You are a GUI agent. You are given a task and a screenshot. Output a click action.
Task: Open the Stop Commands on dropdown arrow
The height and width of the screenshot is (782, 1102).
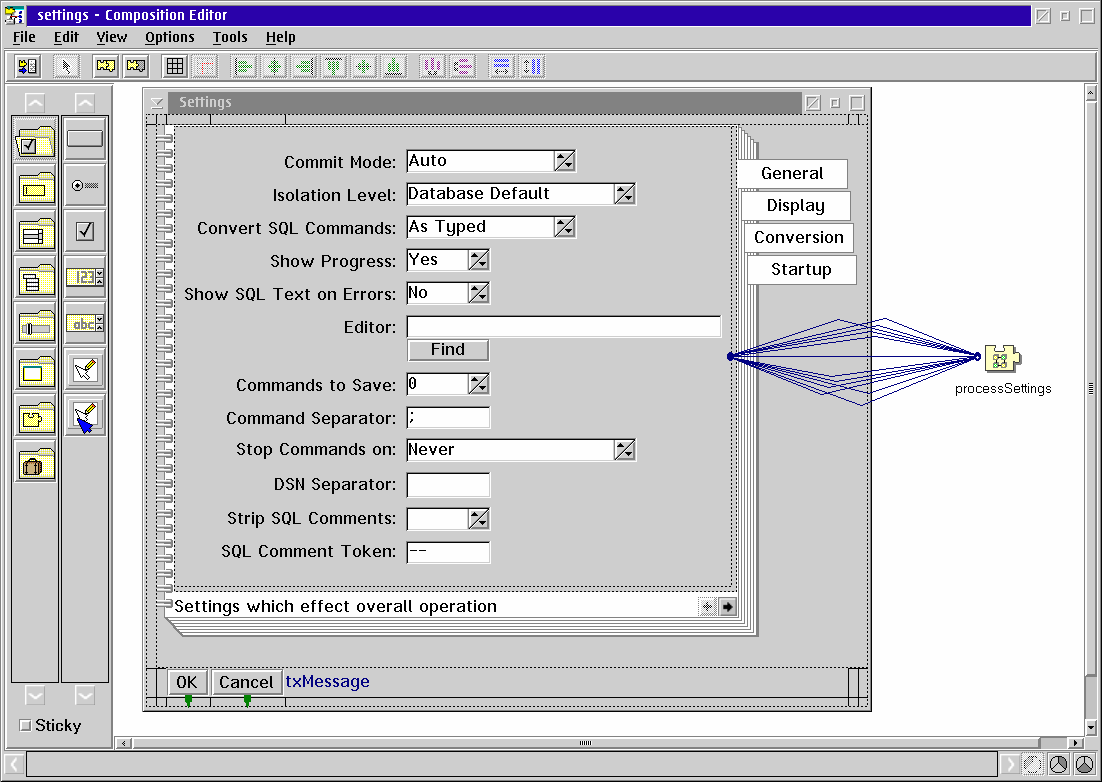pyautogui.click(x=625, y=450)
